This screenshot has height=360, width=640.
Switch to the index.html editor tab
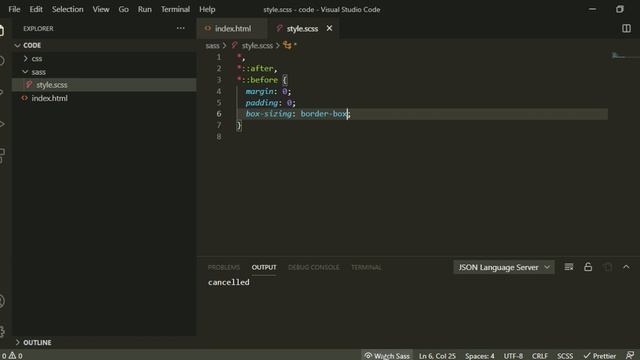click(232, 29)
